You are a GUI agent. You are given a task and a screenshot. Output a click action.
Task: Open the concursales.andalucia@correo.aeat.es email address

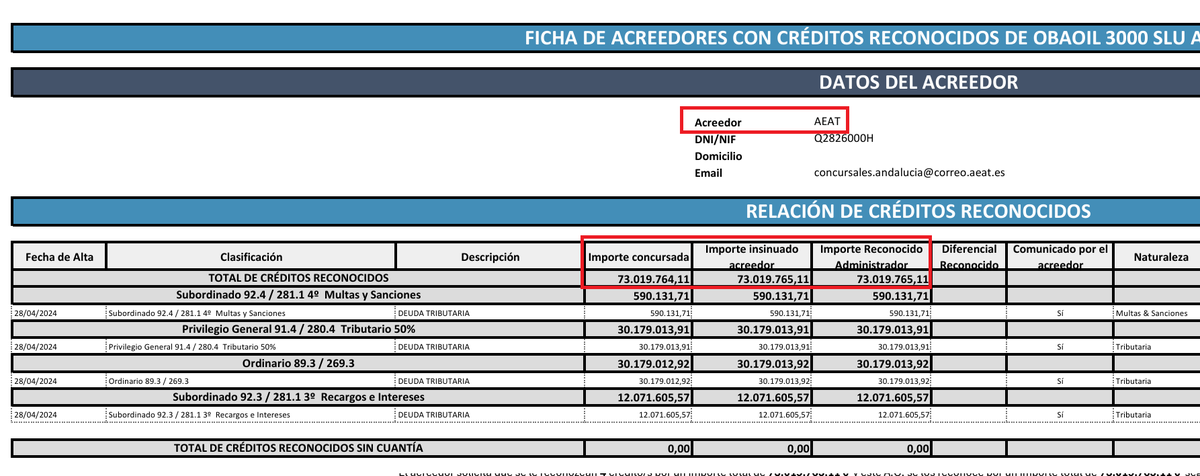point(909,172)
